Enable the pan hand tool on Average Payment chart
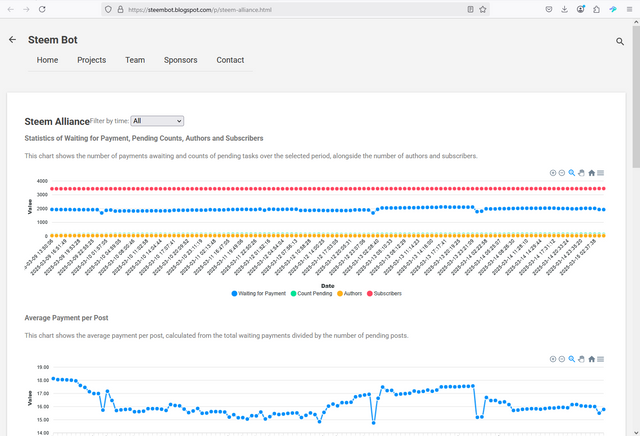 pyautogui.click(x=581, y=359)
